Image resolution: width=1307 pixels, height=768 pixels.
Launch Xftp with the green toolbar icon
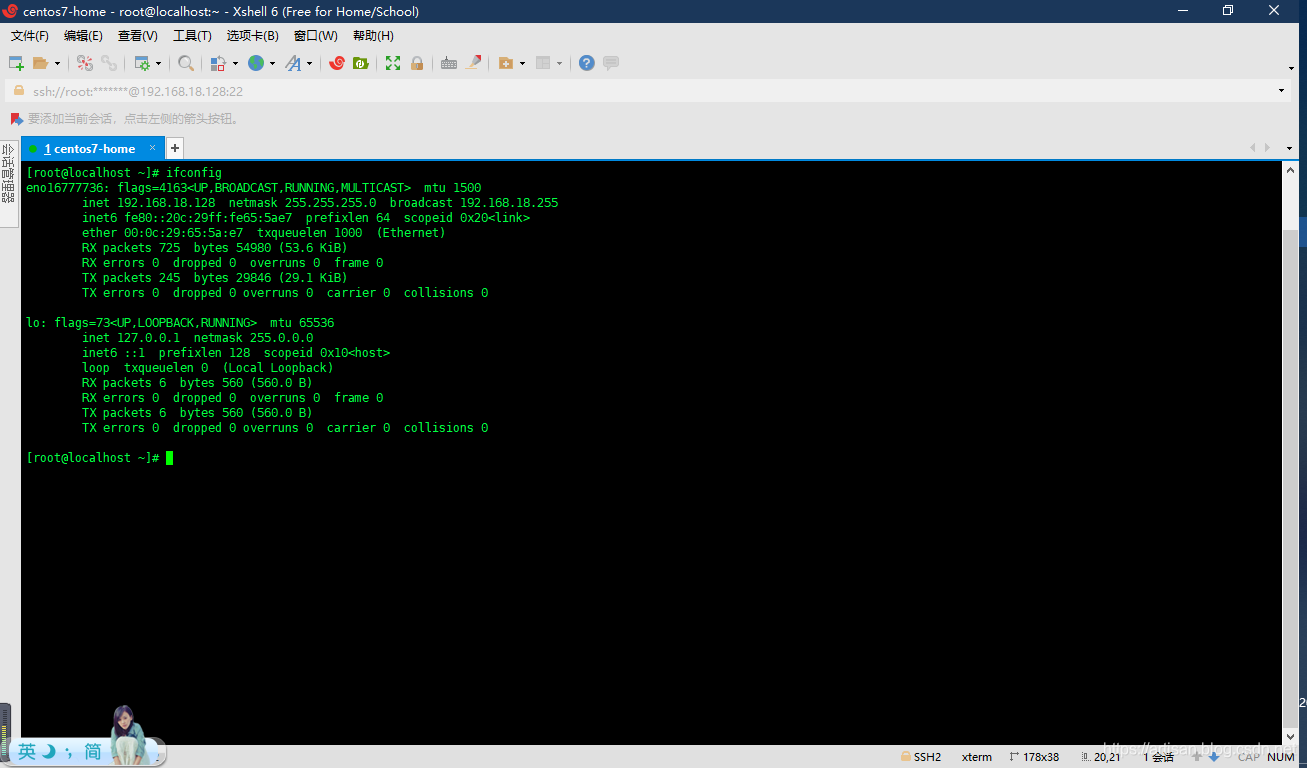pos(361,63)
